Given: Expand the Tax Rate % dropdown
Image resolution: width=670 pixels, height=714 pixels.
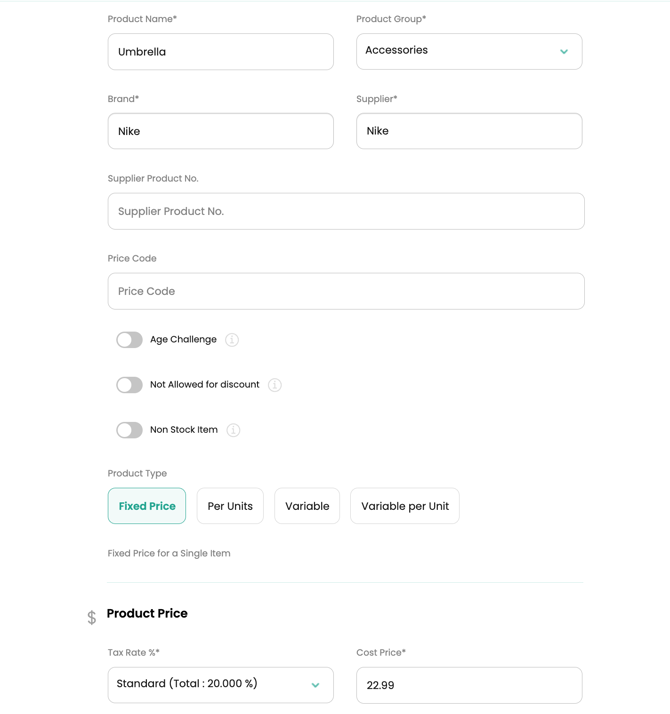Looking at the screenshot, I should [x=220, y=685].
